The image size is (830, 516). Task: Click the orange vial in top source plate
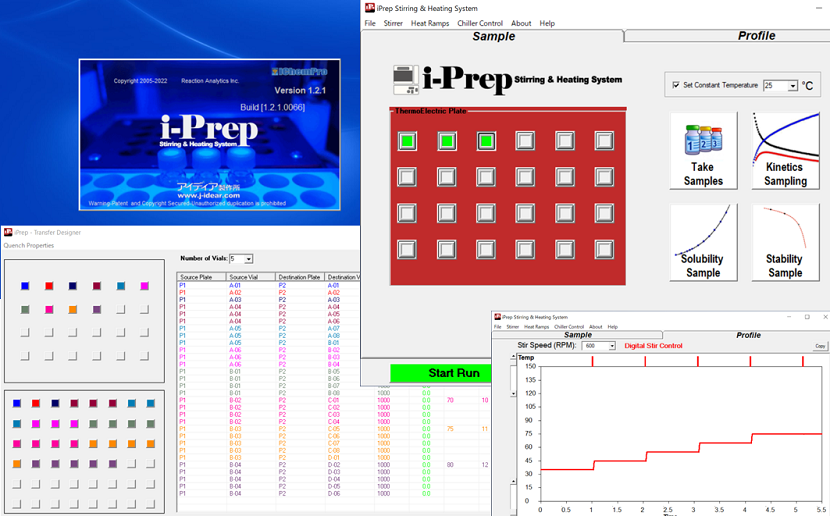click(73, 310)
